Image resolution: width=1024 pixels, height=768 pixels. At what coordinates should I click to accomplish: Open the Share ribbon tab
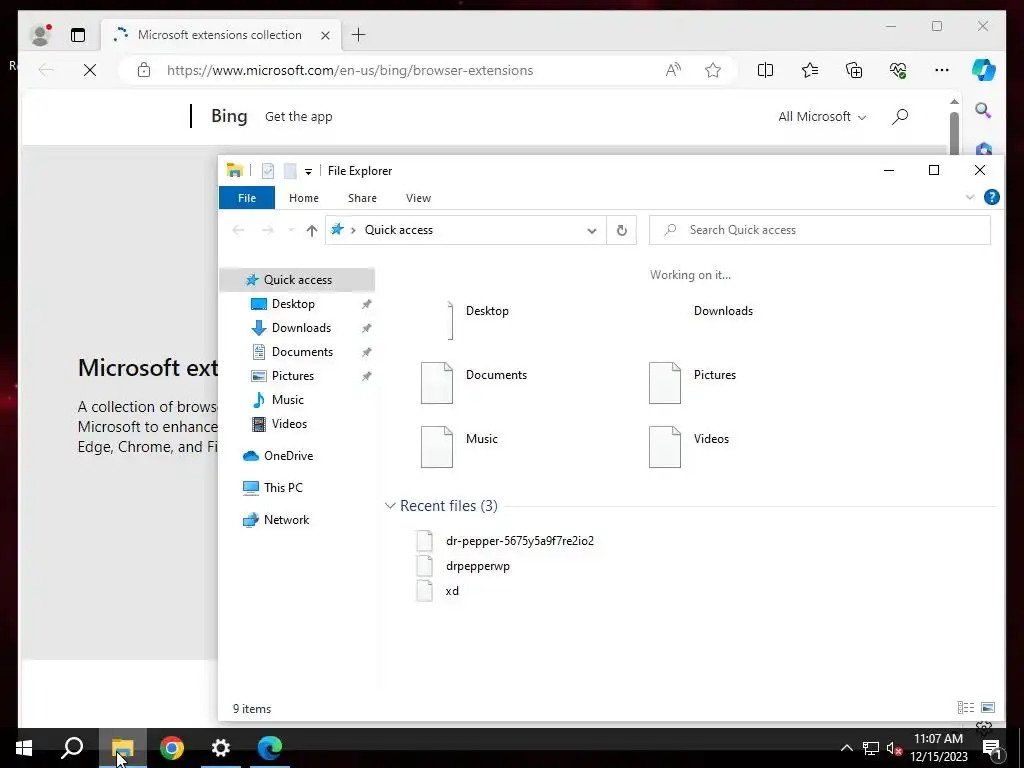362,198
